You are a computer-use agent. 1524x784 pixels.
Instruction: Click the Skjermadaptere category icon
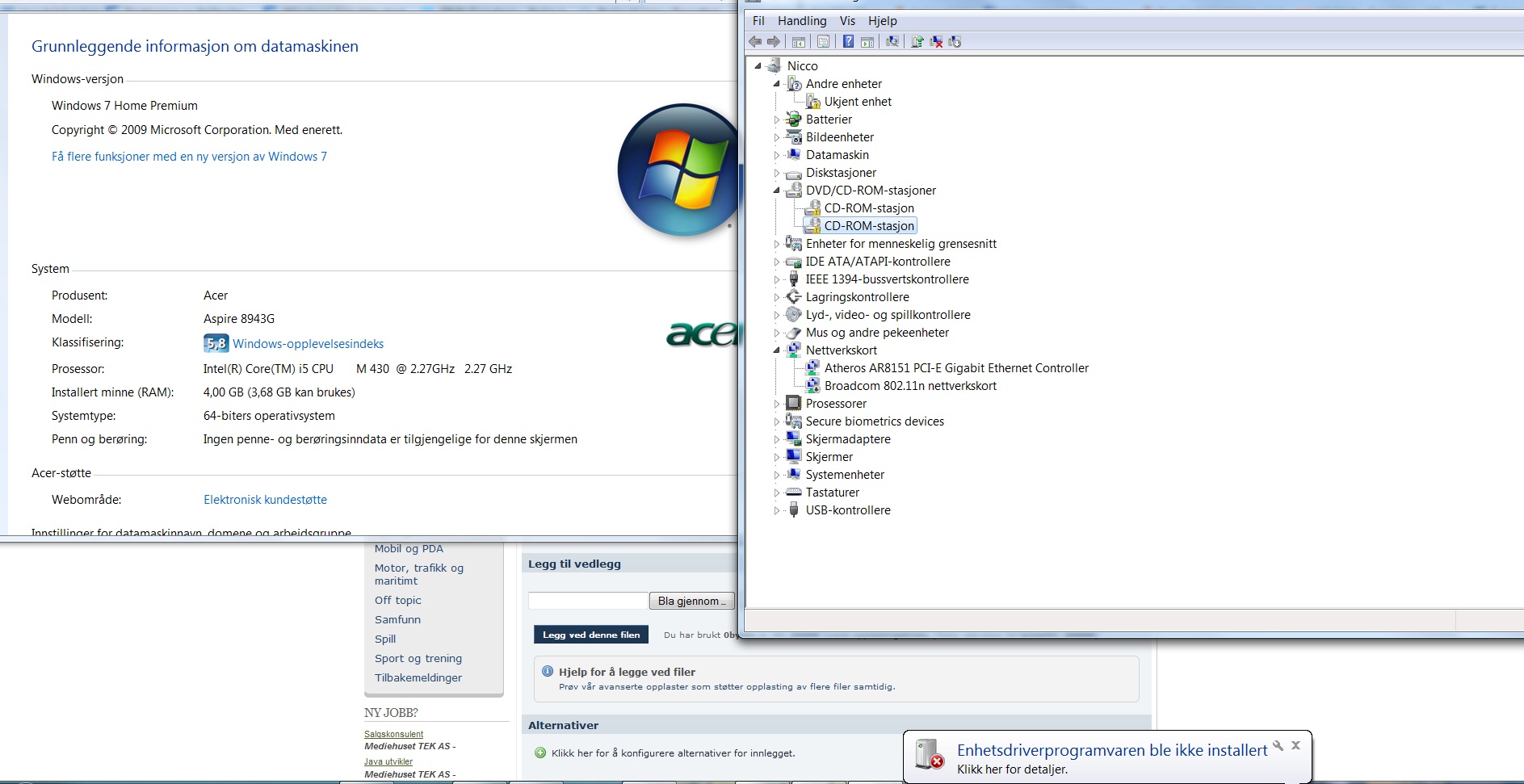(794, 438)
